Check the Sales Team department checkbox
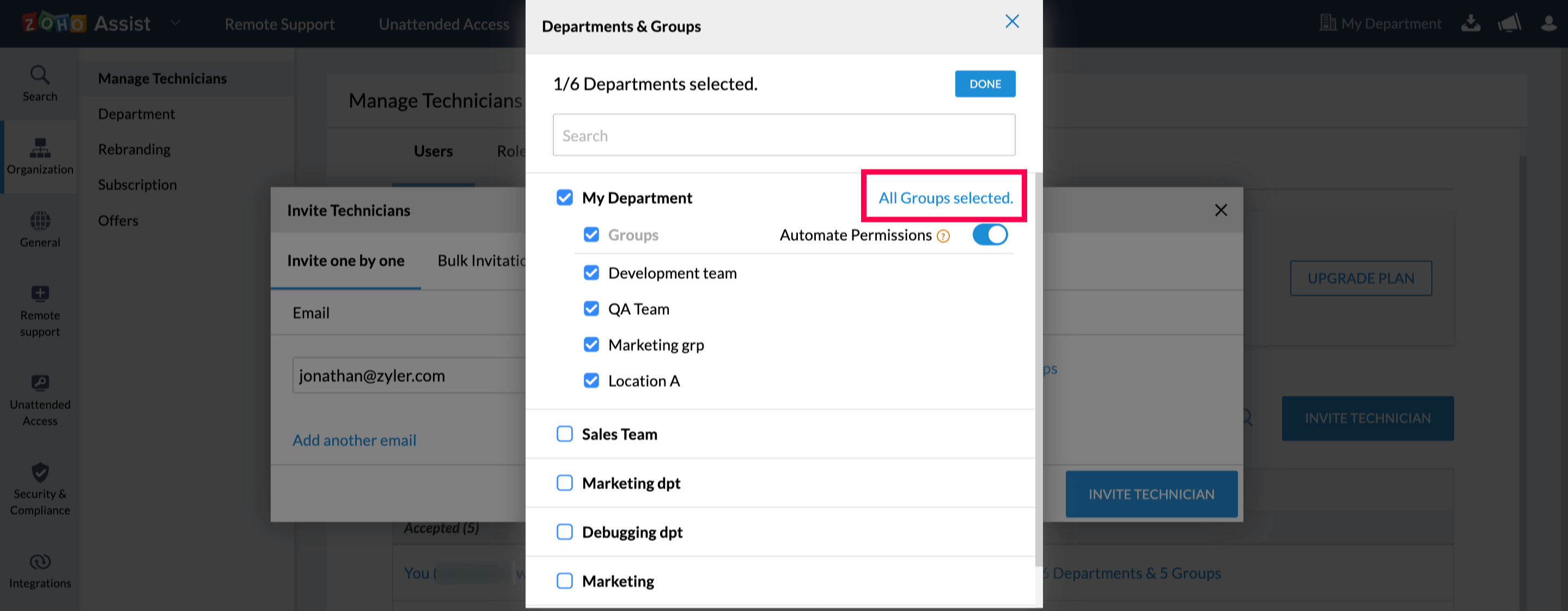The width and height of the screenshot is (1568, 611). [x=564, y=434]
